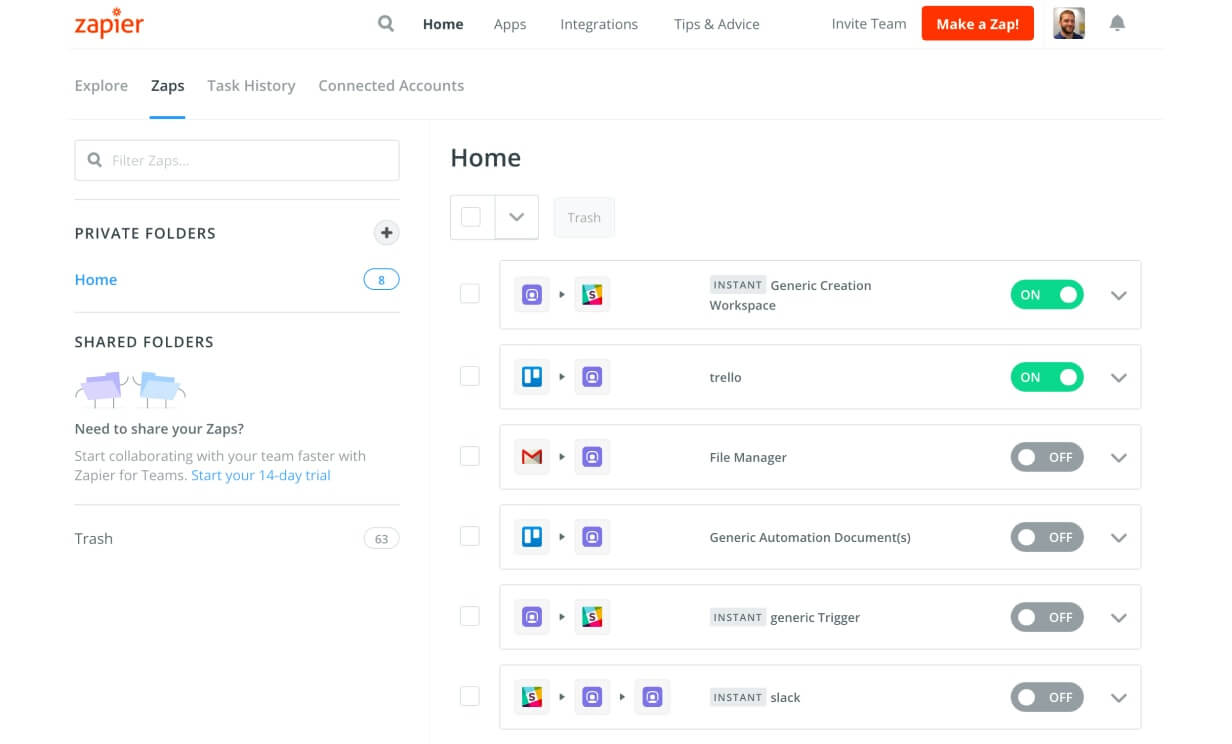Click the Gmail icon in File Manager row
The height and width of the screenshot is (744, 1232).
532,457
